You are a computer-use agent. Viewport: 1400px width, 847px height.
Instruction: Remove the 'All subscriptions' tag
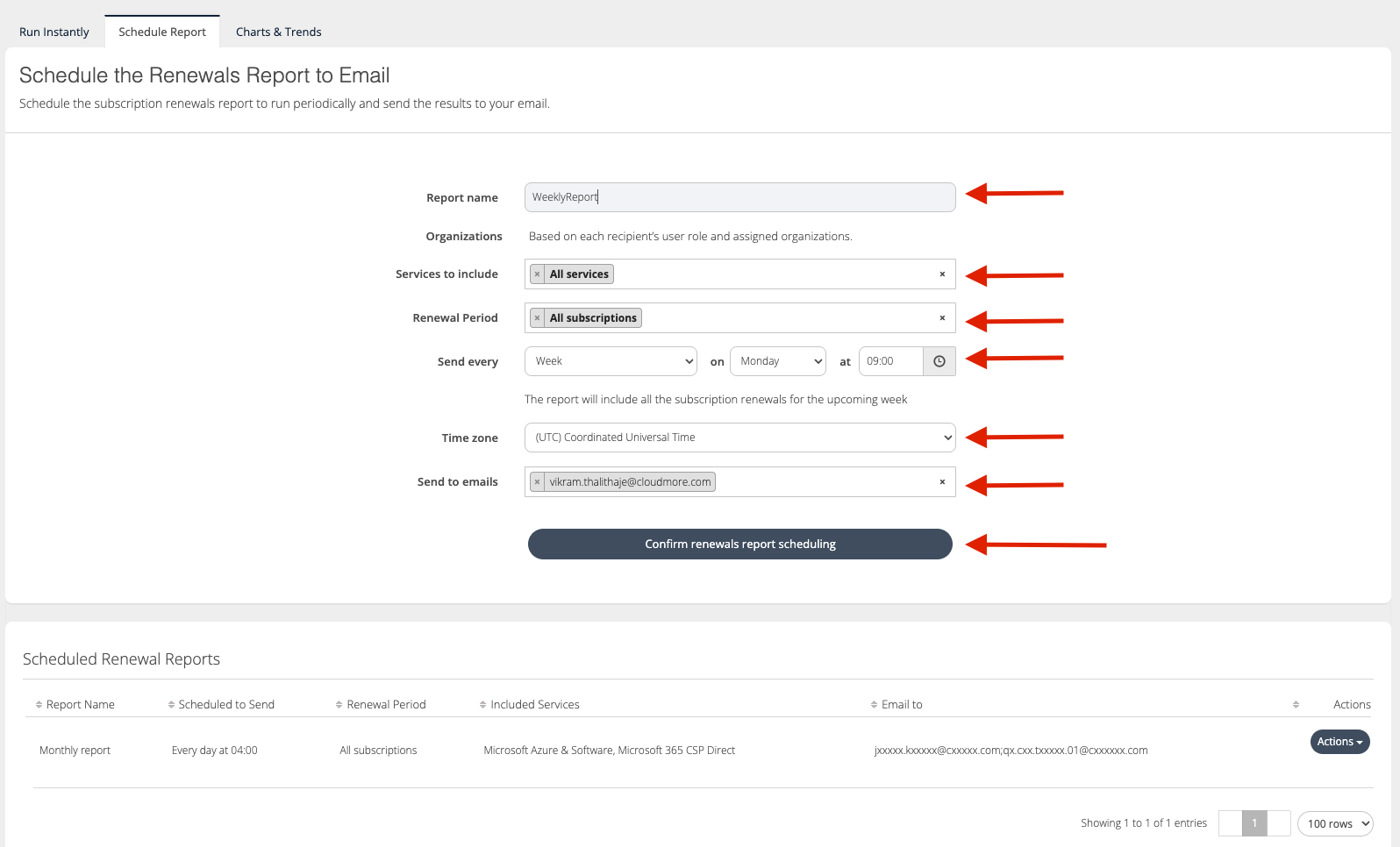[x=537, y=318]
